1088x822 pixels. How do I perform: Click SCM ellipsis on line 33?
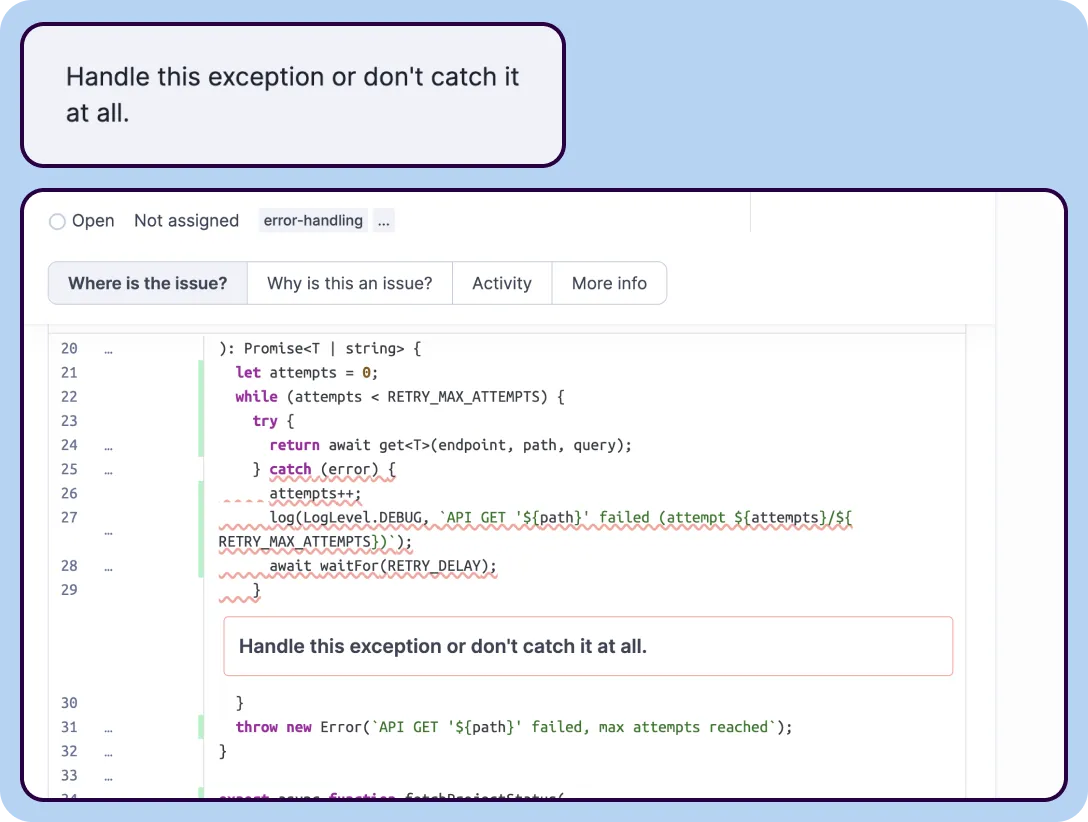[108, 778]
